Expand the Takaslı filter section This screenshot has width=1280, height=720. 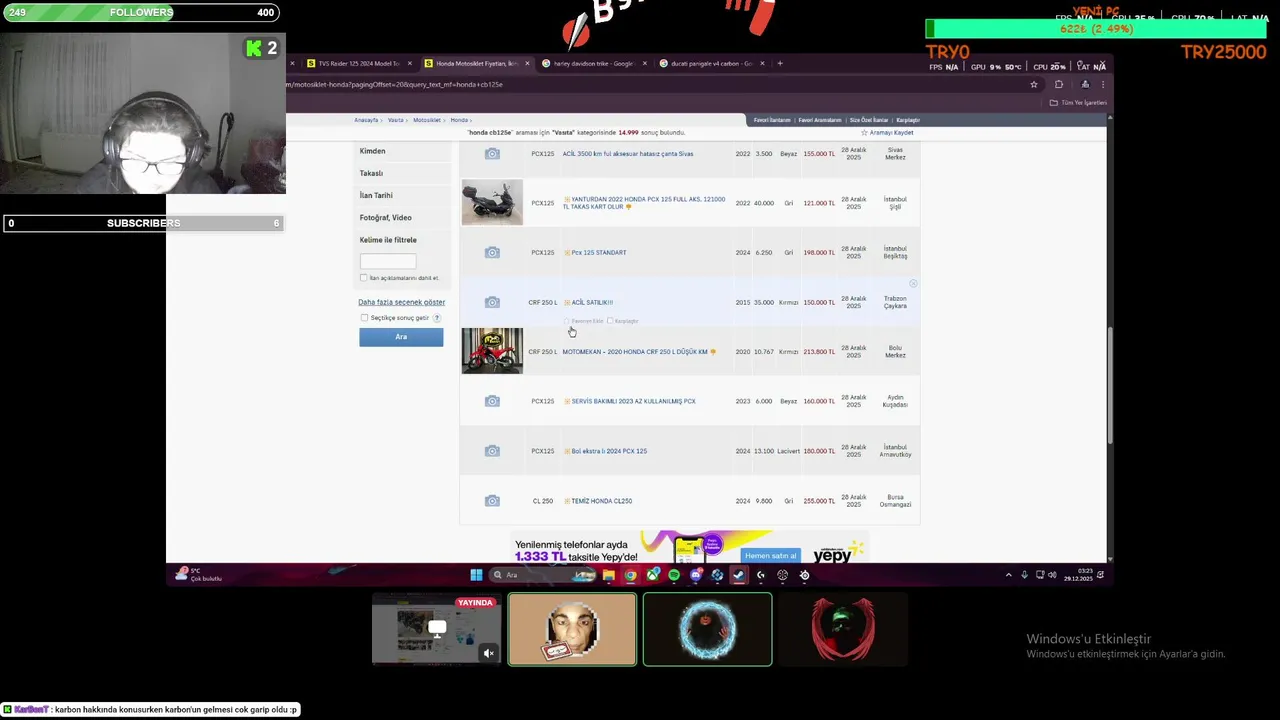coord(371,173)
